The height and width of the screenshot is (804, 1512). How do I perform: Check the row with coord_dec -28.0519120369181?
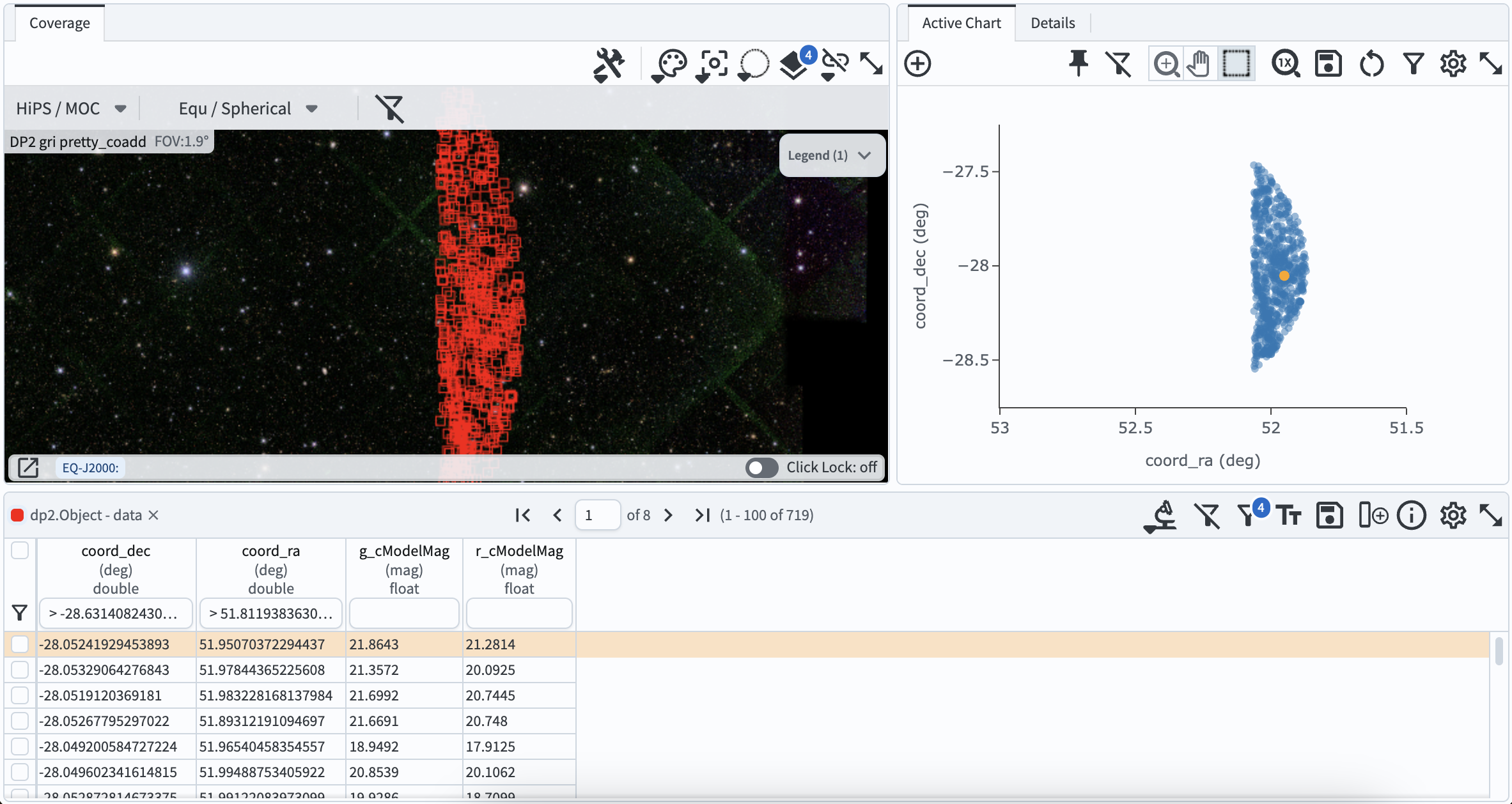tap(20, 695)
